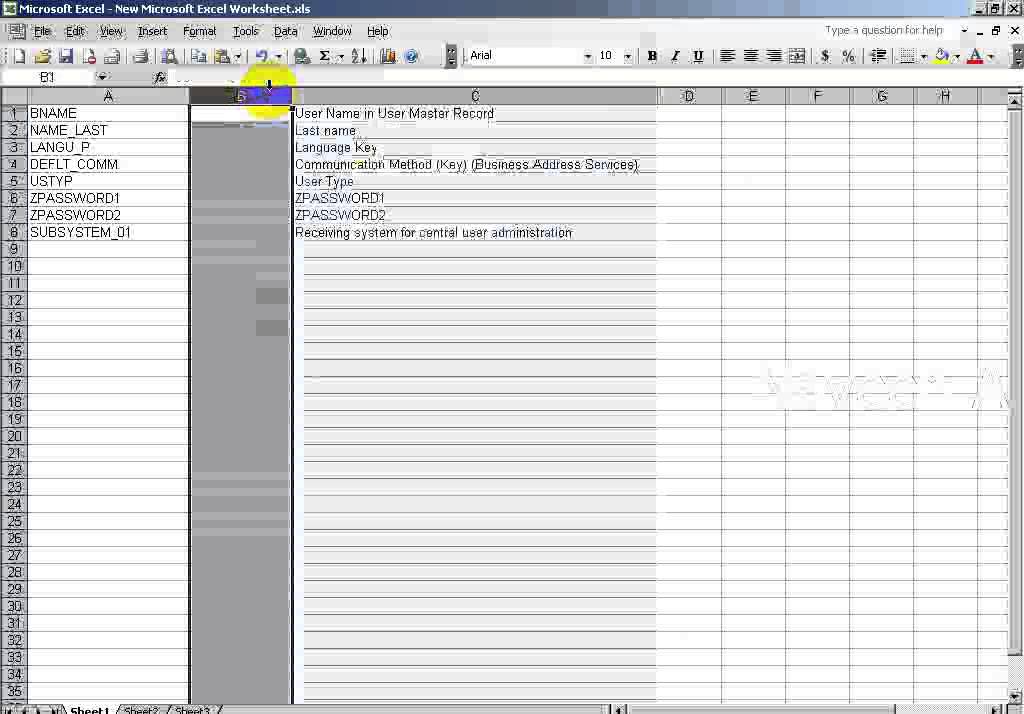Paste using the clipboard Paste icon
The width and height of the screenshot is (1024, 714).
(x=223, y=56)
